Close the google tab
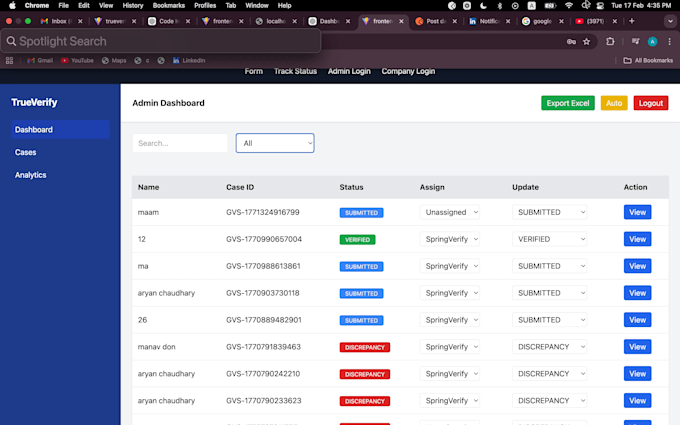 (x=561, y=21)
